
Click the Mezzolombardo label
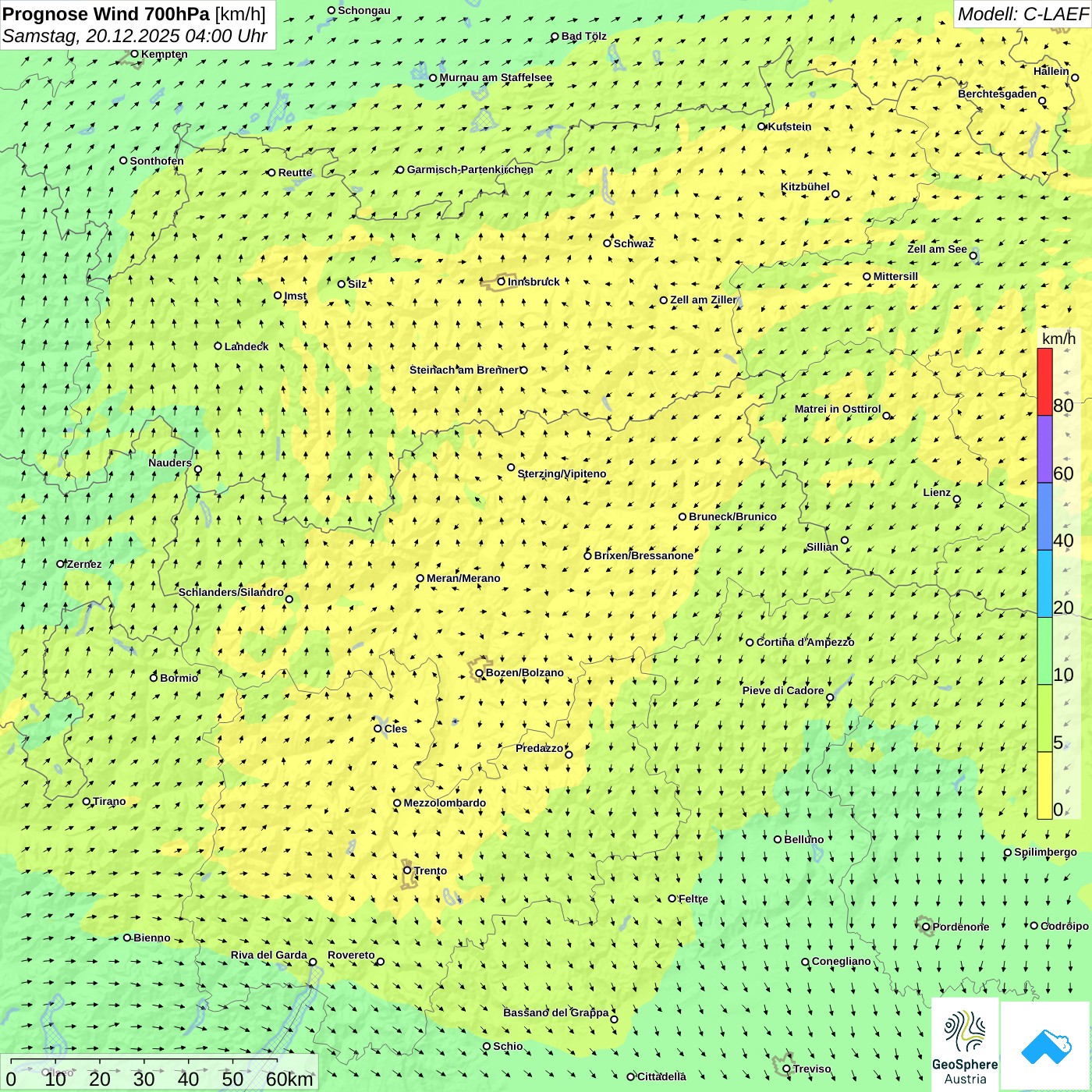coord(445,803)
